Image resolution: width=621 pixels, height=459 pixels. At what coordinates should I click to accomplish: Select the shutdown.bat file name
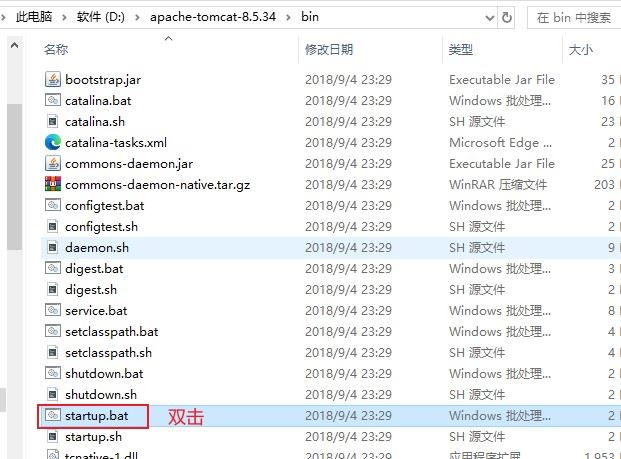pos(104,373)
